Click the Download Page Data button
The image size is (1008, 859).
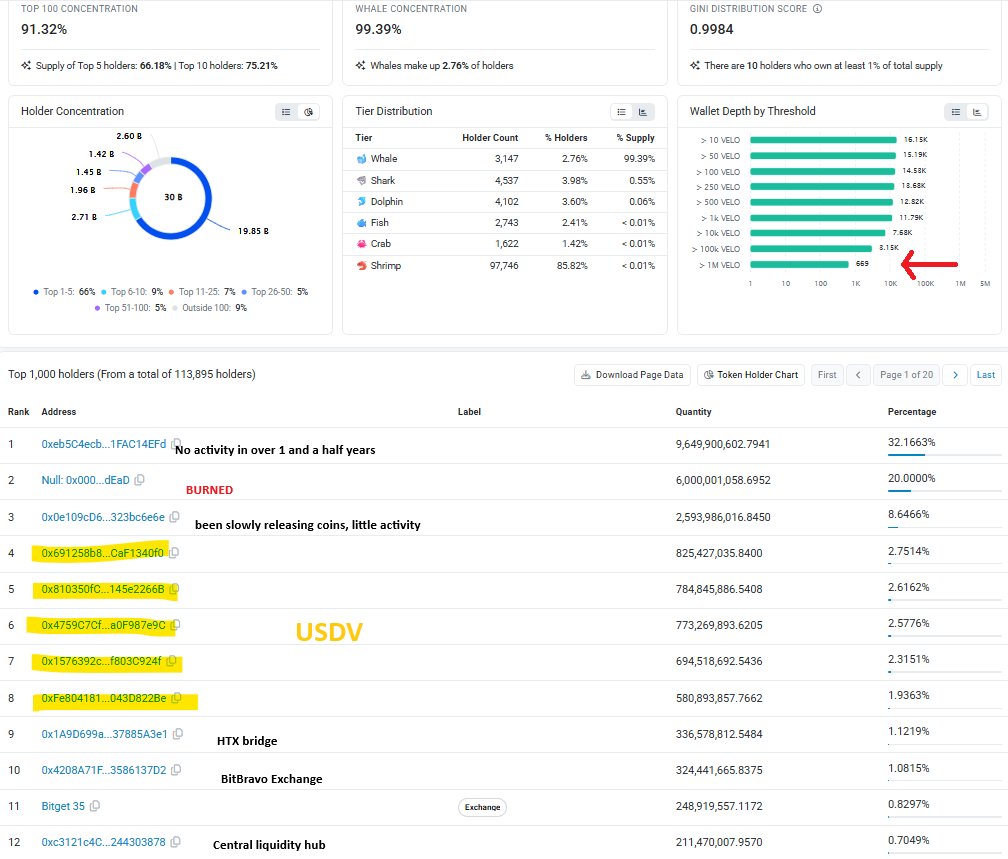(632, 375)
